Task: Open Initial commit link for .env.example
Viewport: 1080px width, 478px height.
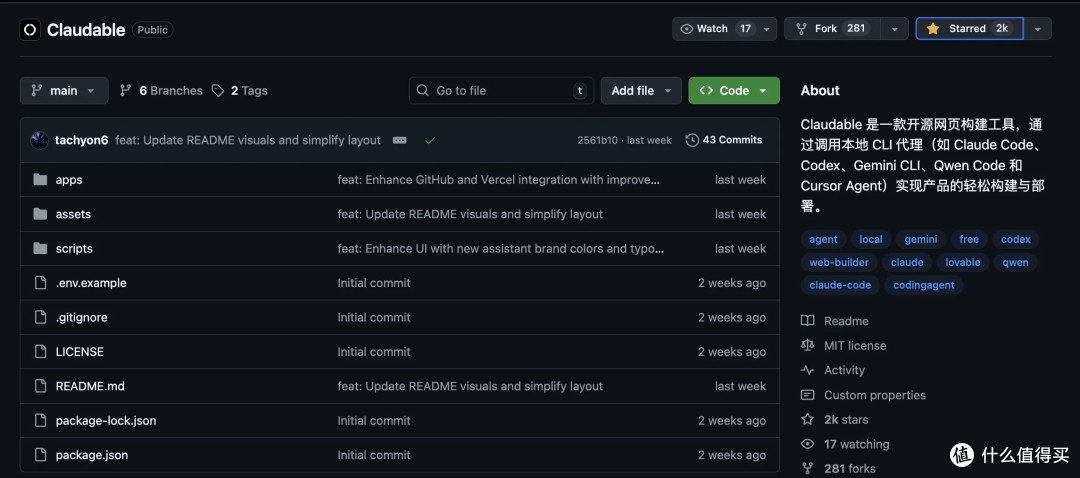Action: [x=374, y=283]
